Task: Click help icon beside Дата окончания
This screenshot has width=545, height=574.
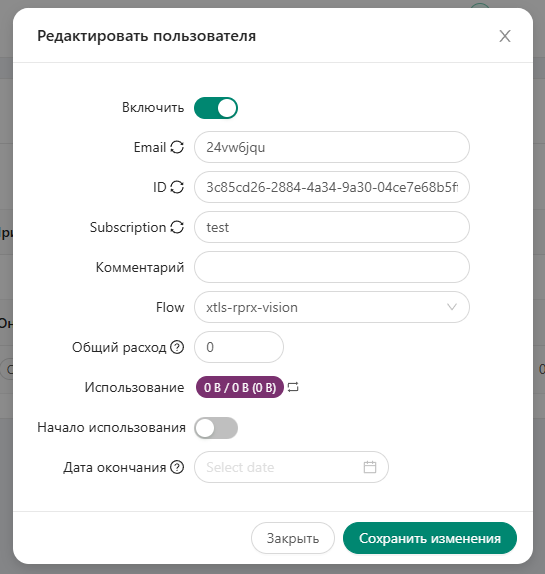Action: (178, 467)
